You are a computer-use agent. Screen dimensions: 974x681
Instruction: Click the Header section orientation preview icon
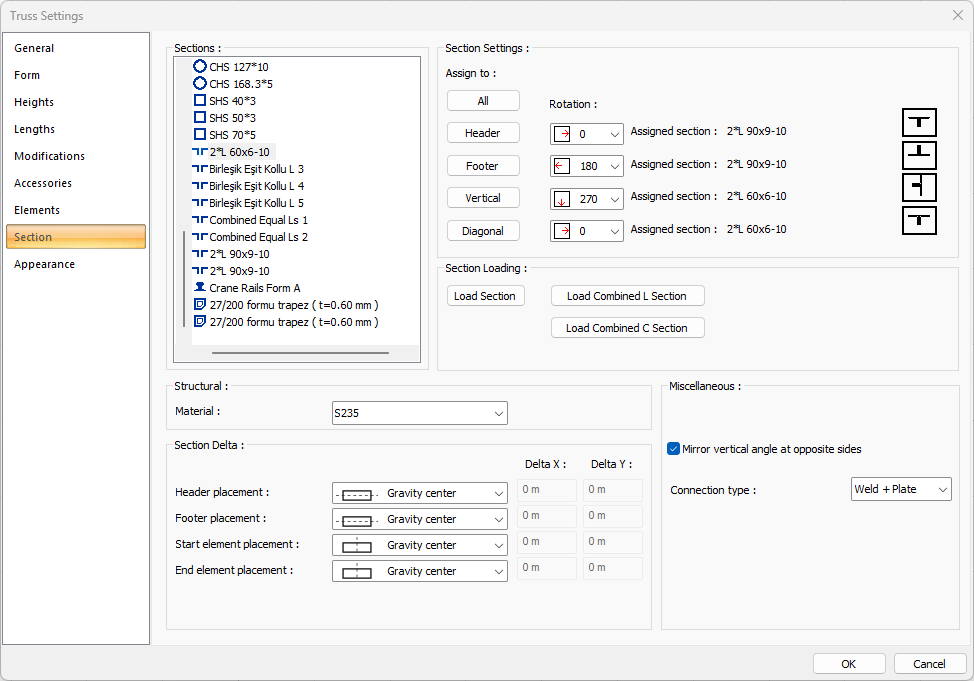(x=918, y=123)
